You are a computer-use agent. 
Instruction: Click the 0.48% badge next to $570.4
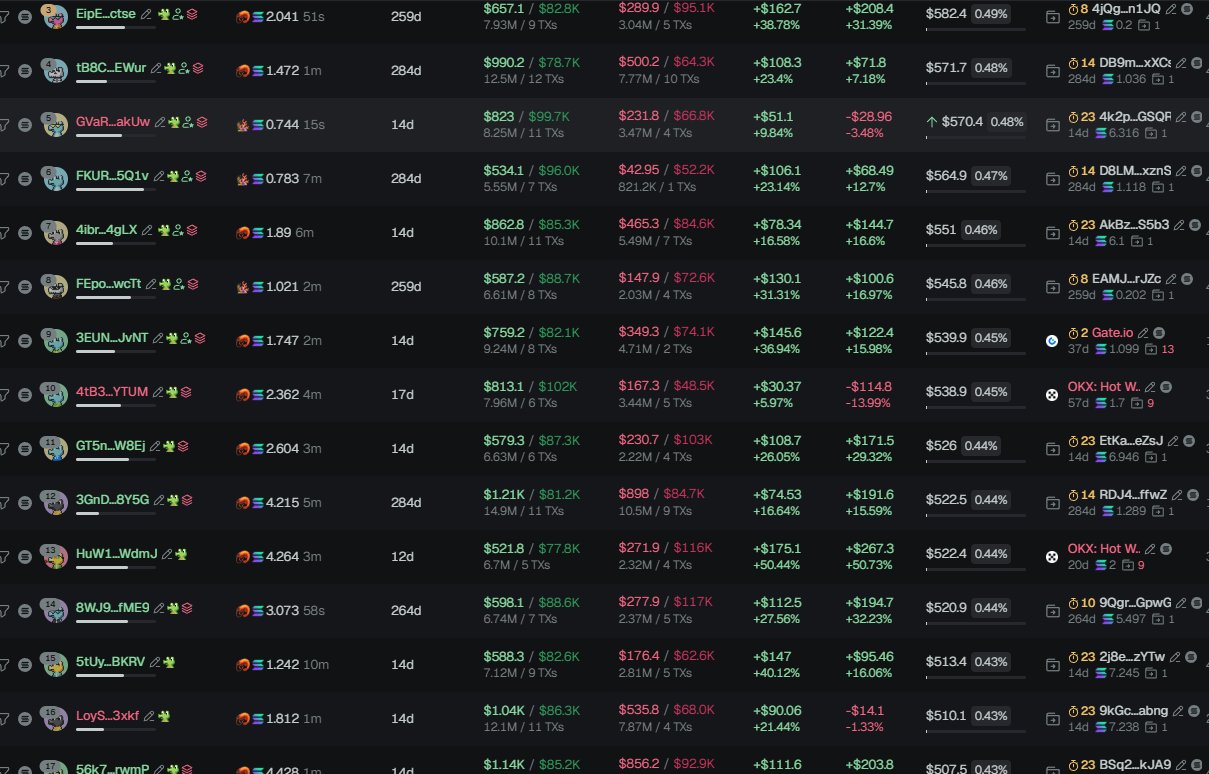click(1007, 122)
